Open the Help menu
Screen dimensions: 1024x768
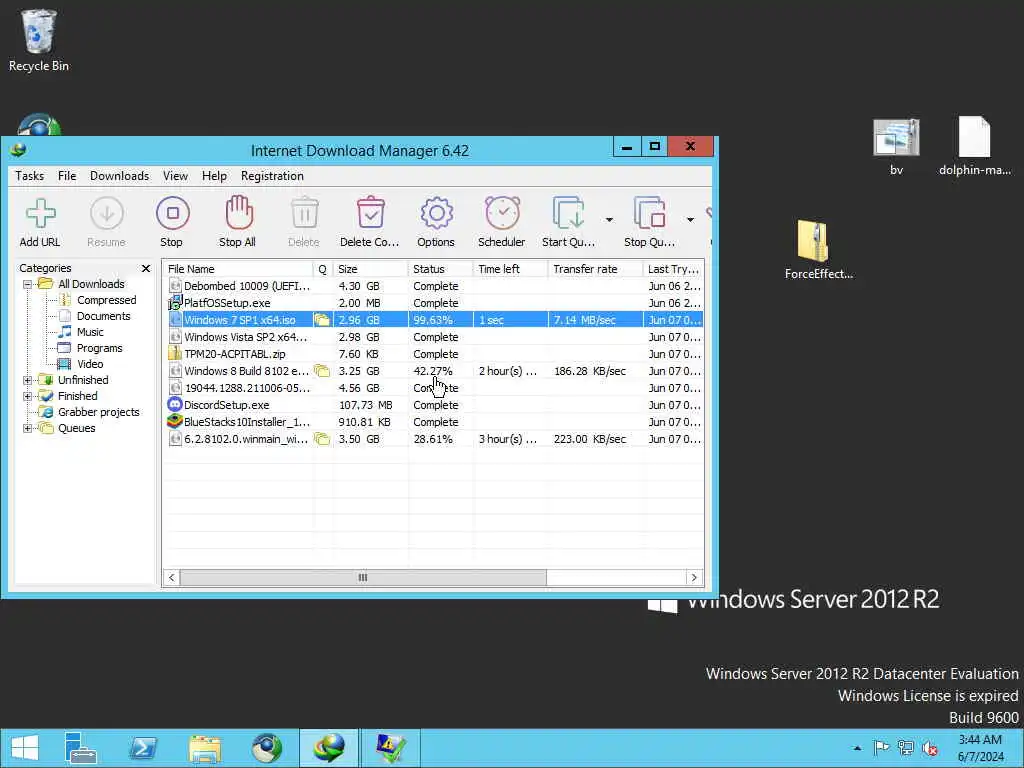214,176
